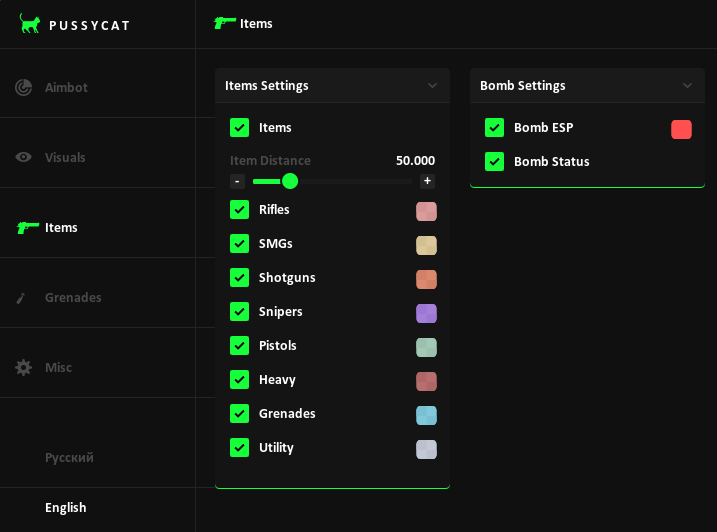
Task: Increase Item Distance with plus button
Action: pos(427,181)
